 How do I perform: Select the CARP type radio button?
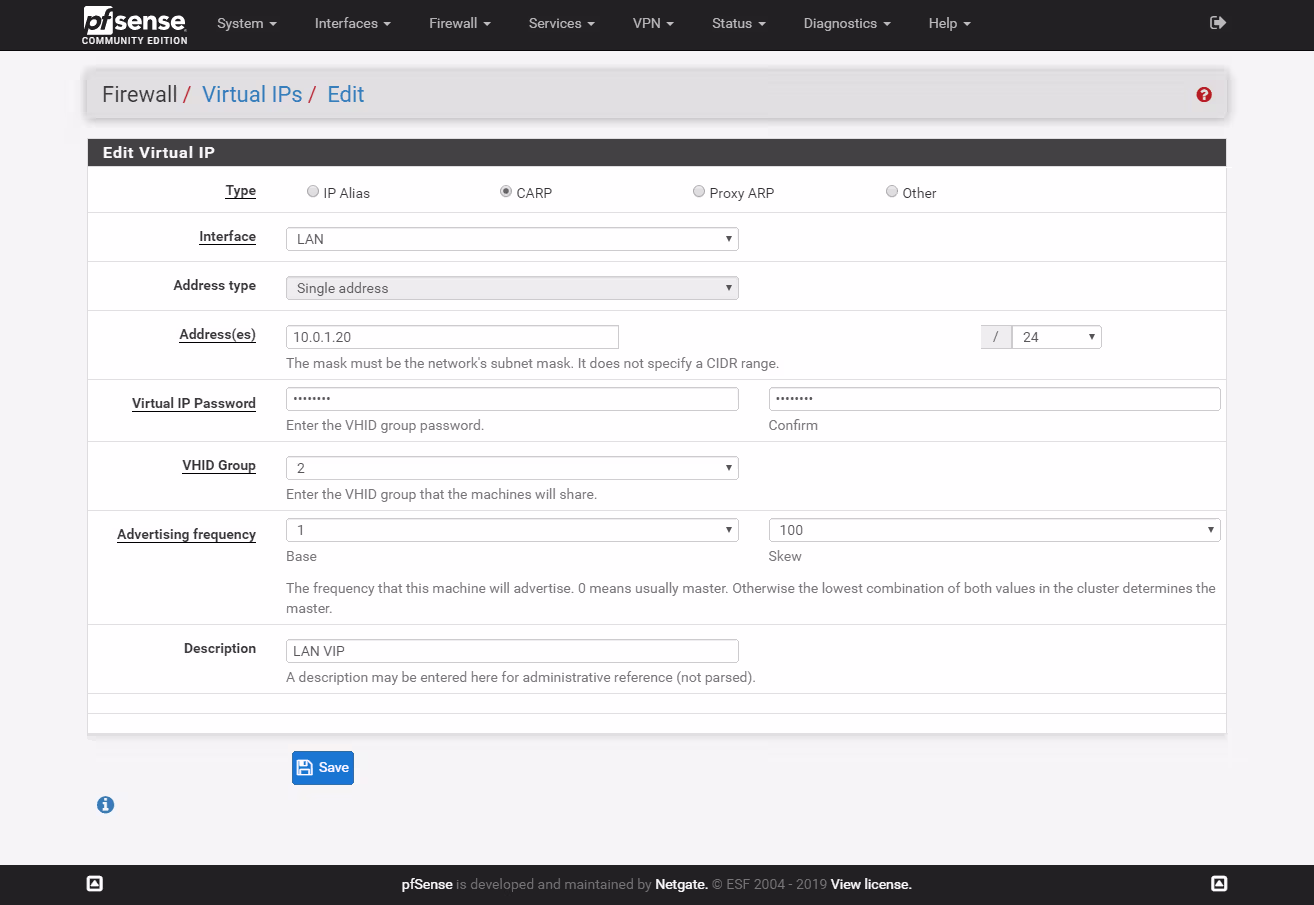pos(506,192)
